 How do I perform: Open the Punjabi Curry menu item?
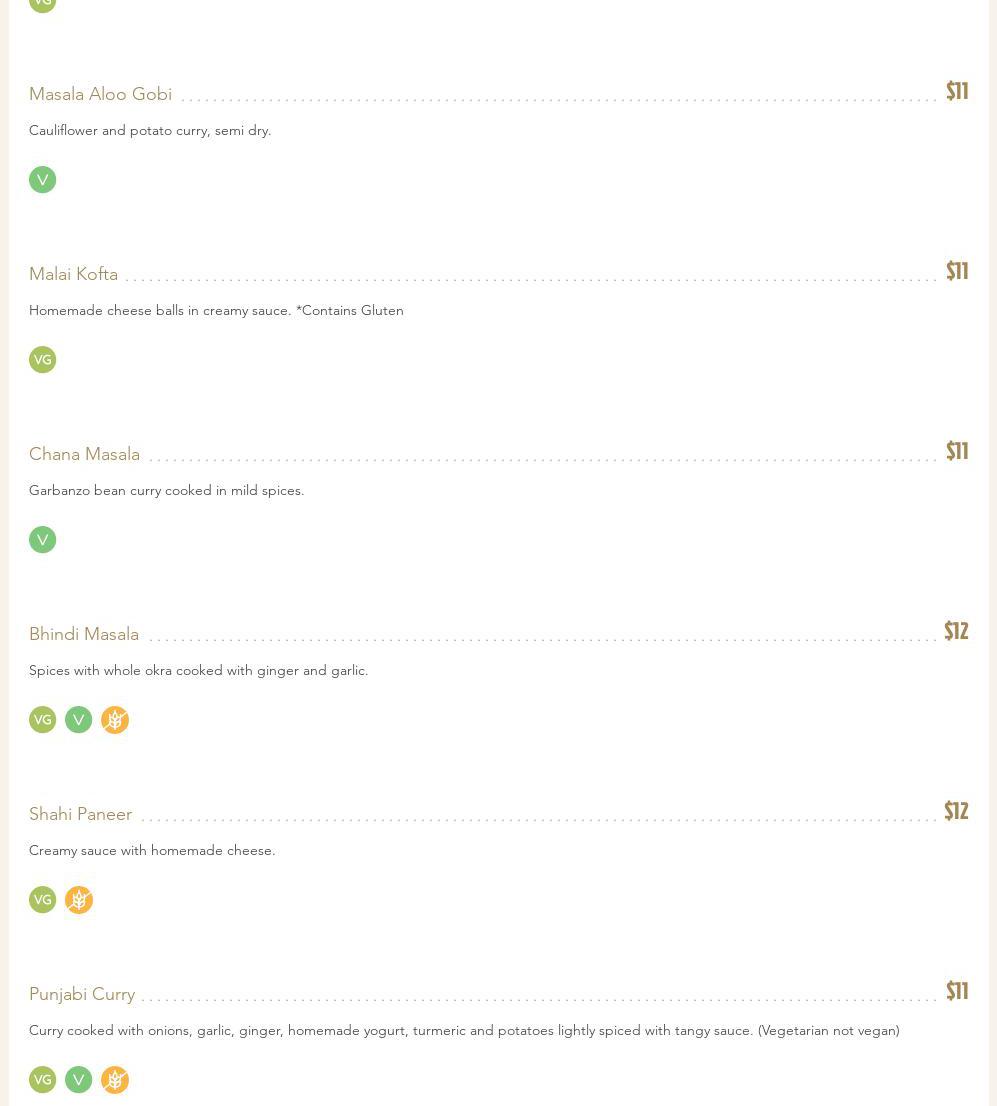(x=82, y=994)
